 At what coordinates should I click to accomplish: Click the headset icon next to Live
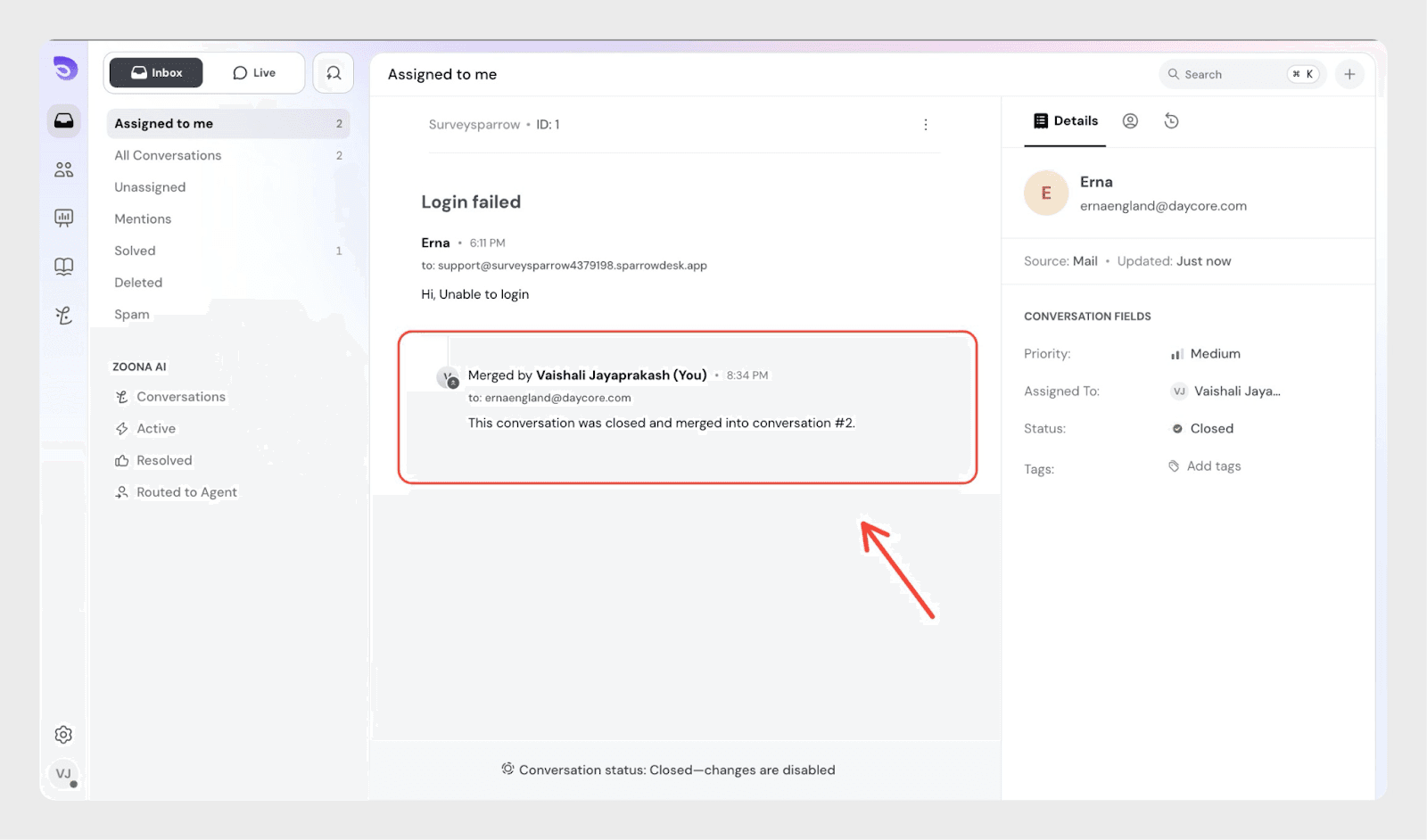pyautogui.click(x=334, y=73)
